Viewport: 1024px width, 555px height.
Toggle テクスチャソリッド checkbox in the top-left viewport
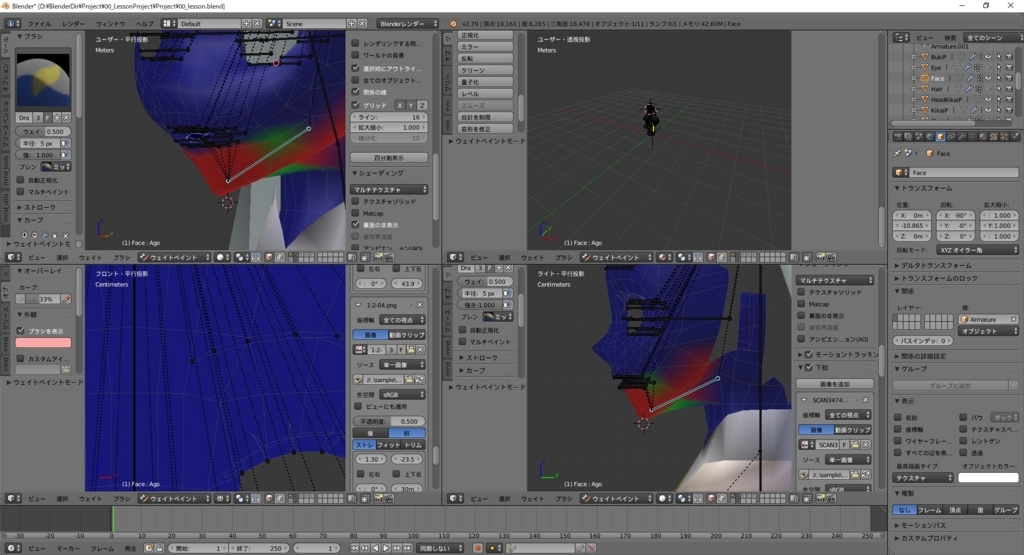(x=355, y=202)
